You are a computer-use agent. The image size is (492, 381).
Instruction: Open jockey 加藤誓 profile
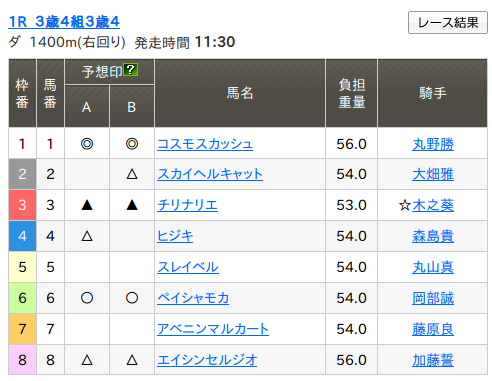433,360
